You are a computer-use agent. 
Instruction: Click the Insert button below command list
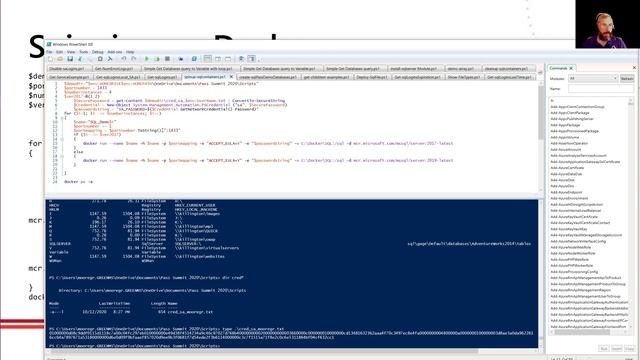[x=616, y=348]
